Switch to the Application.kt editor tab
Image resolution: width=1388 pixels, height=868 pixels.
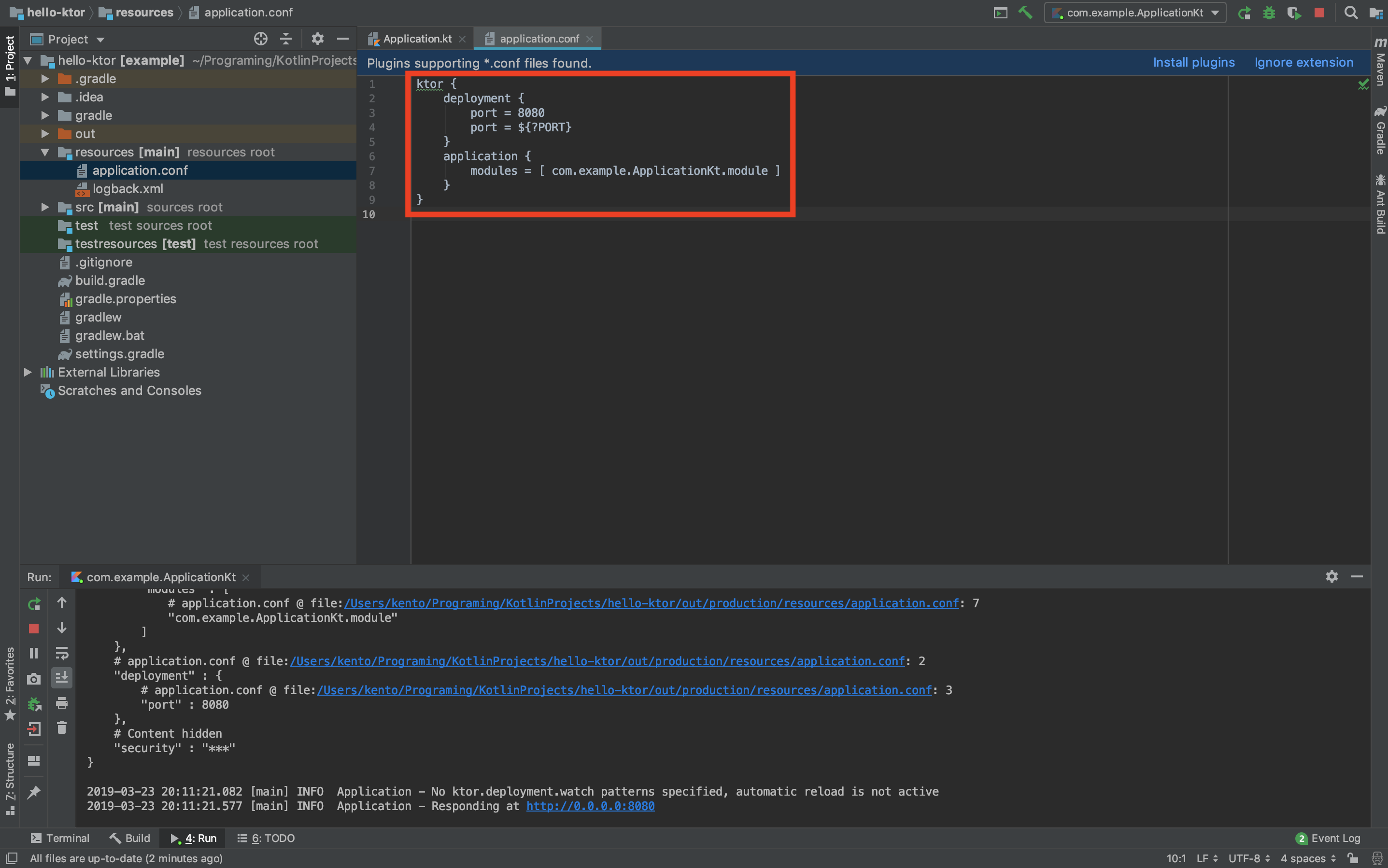(x=416, y=39)
